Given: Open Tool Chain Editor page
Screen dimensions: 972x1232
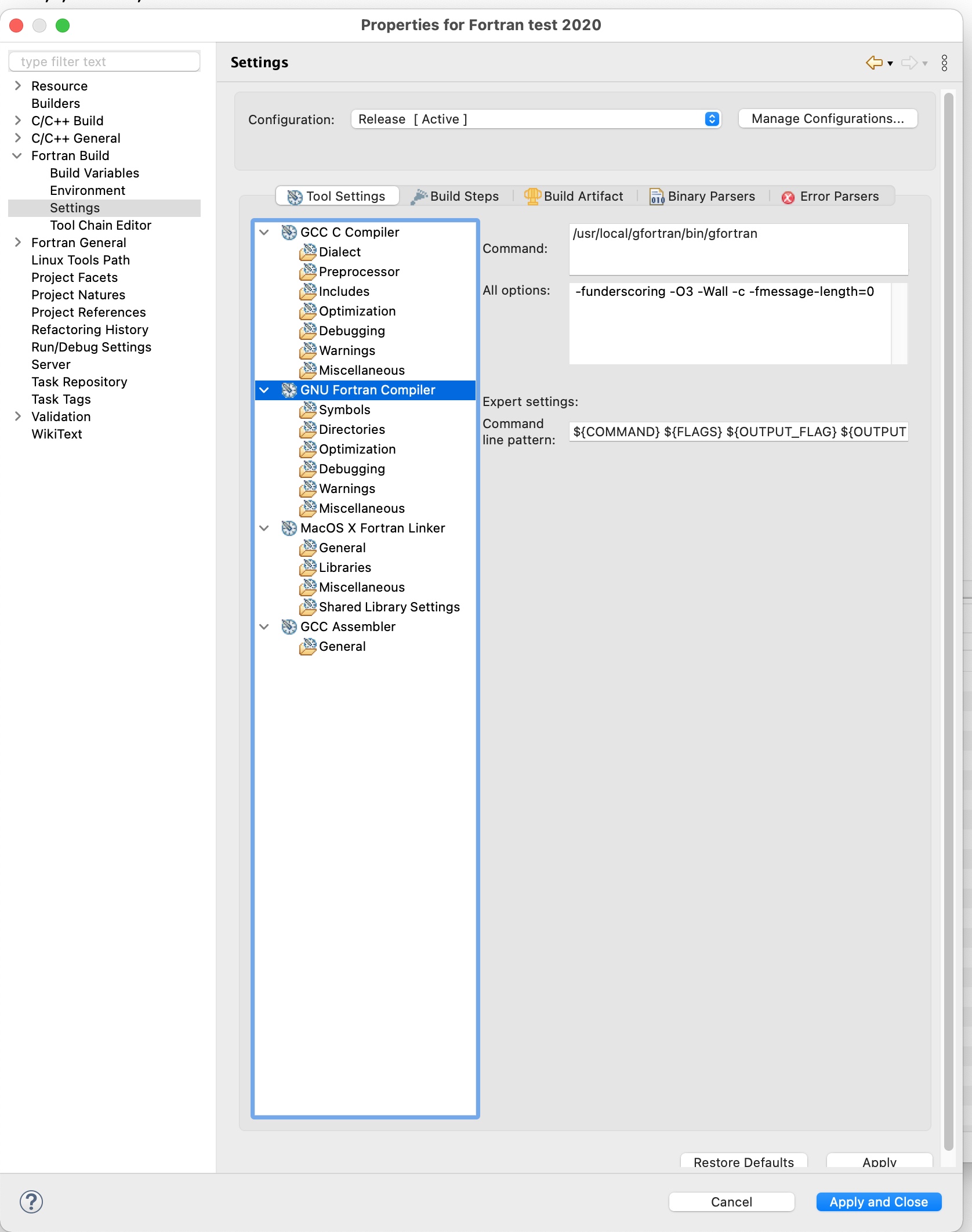Looking at the screenshot, I should (100, 225).
